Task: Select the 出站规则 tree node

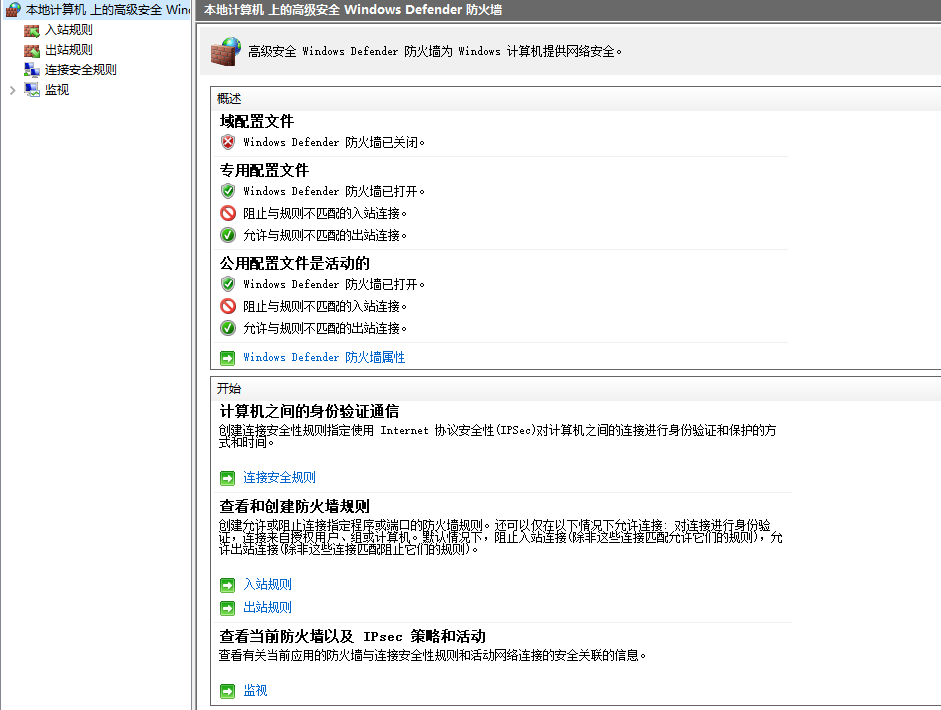Action: coord(68,50)
